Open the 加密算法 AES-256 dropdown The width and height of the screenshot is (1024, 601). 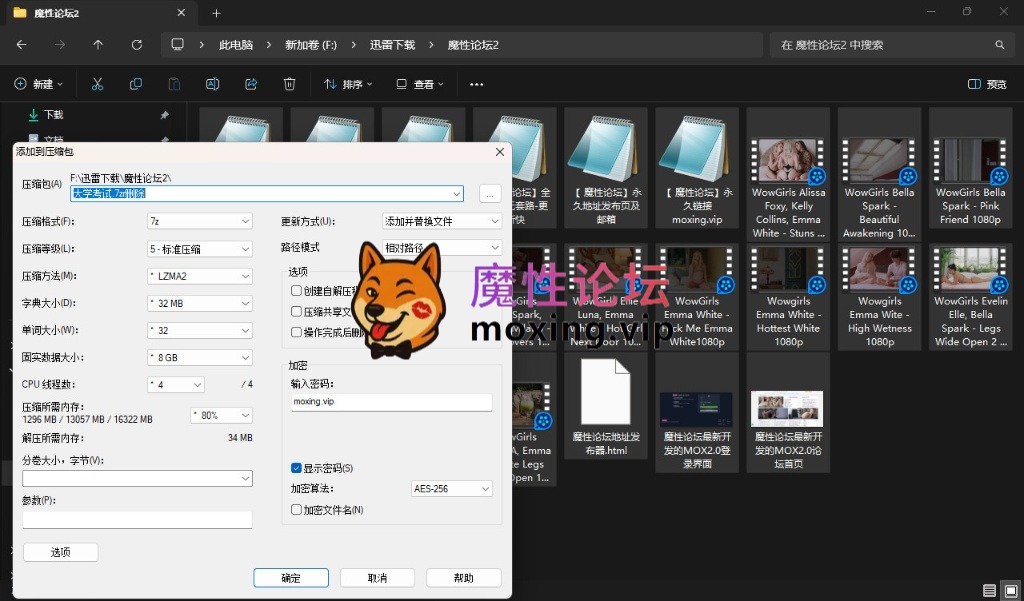pyautogui.click(x=451, y=489)
